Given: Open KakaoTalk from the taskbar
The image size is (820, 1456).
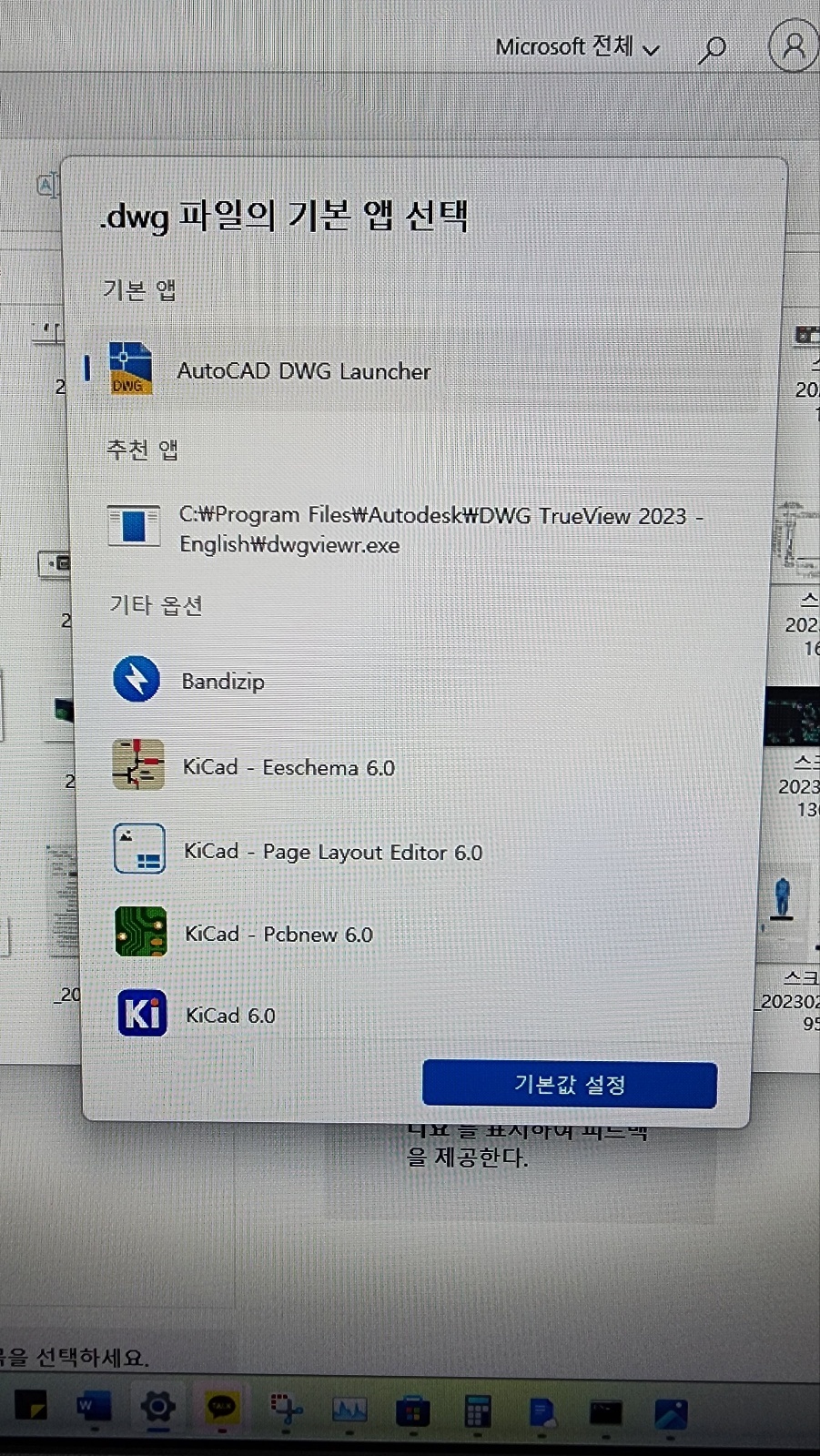Looking at the screenshot, I should click(221, 1409).
